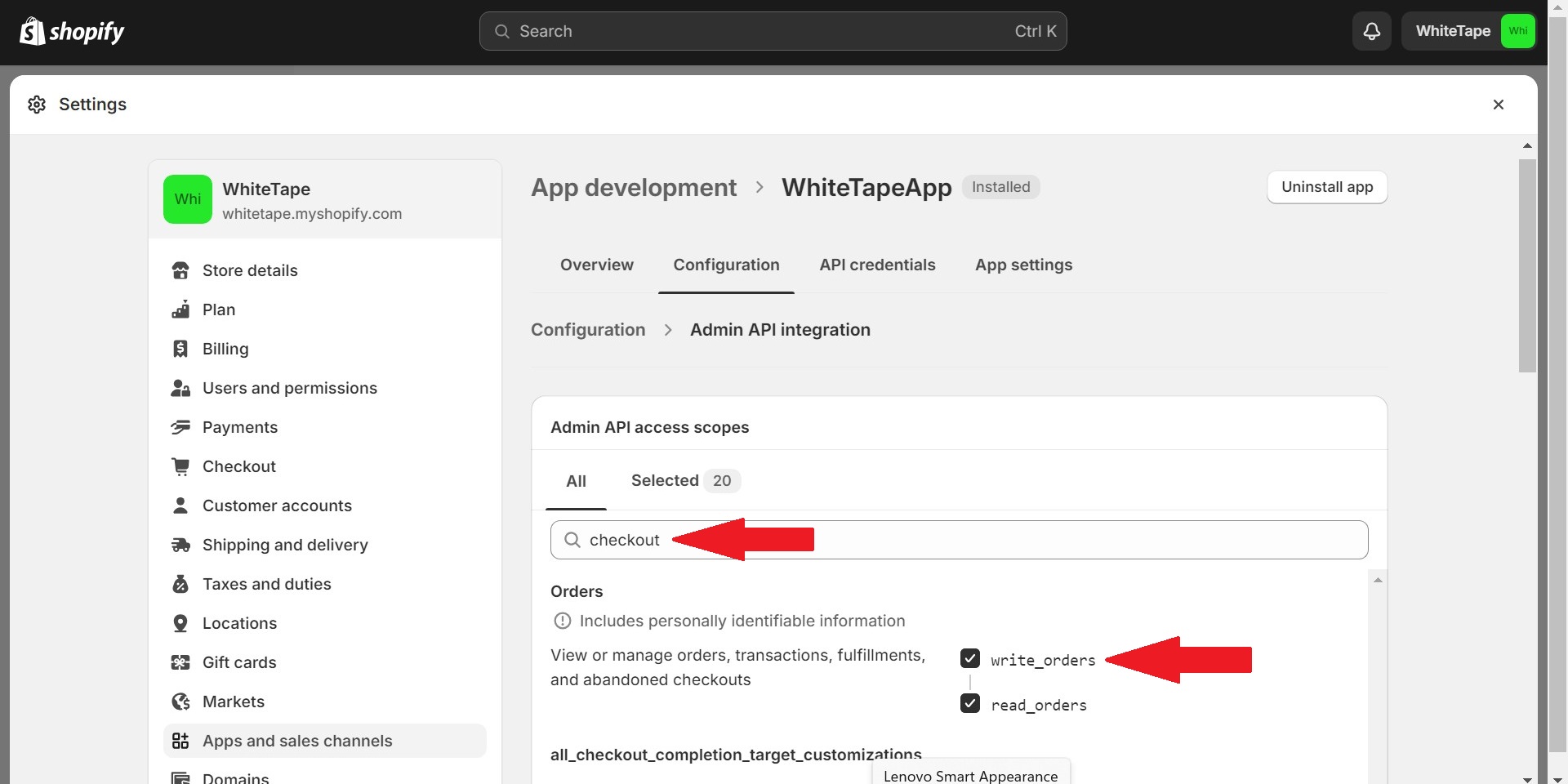
Task: Go back to App development breadcrumb
Action: 634,187
